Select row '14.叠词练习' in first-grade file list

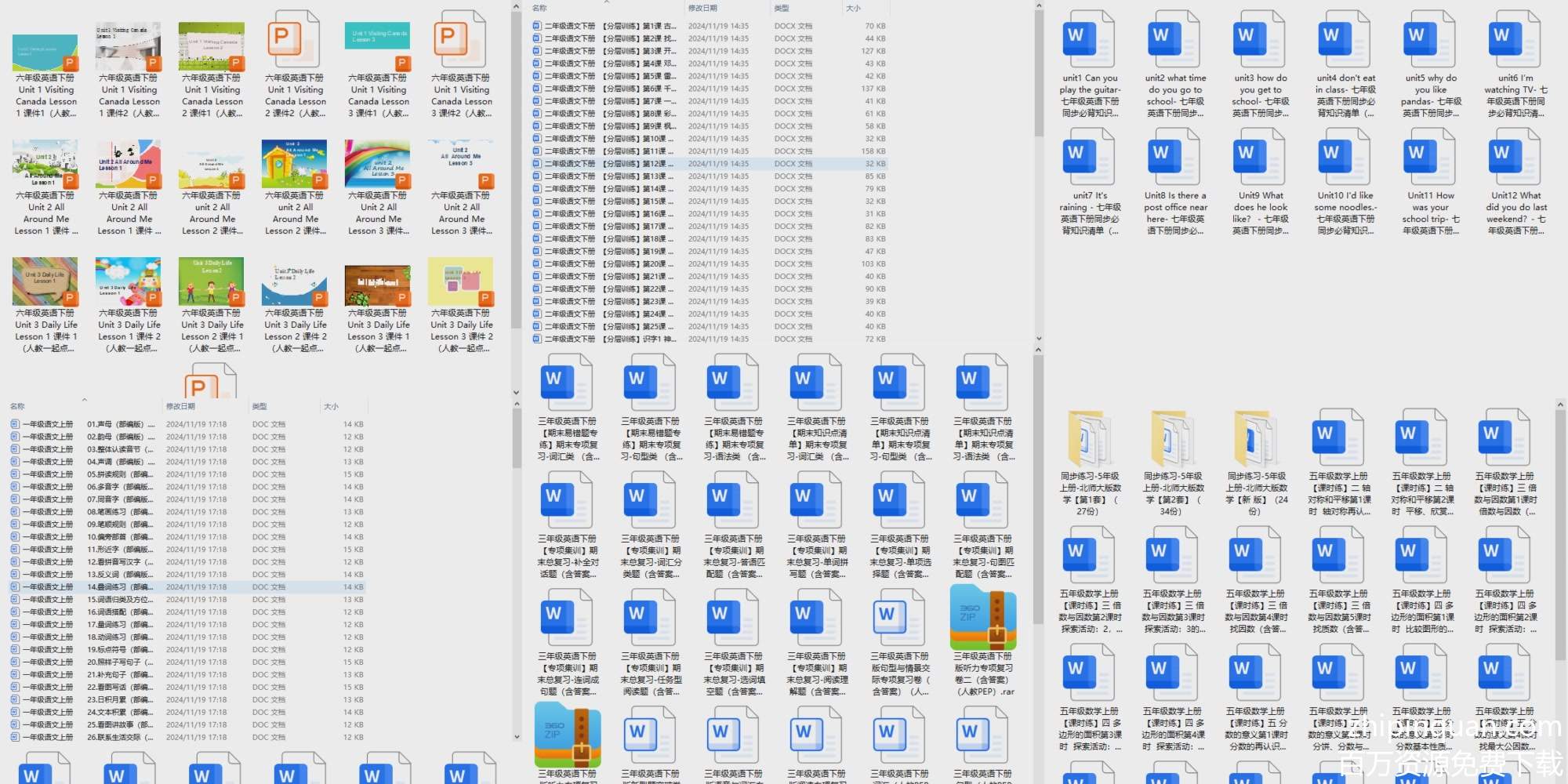(118, 587)
